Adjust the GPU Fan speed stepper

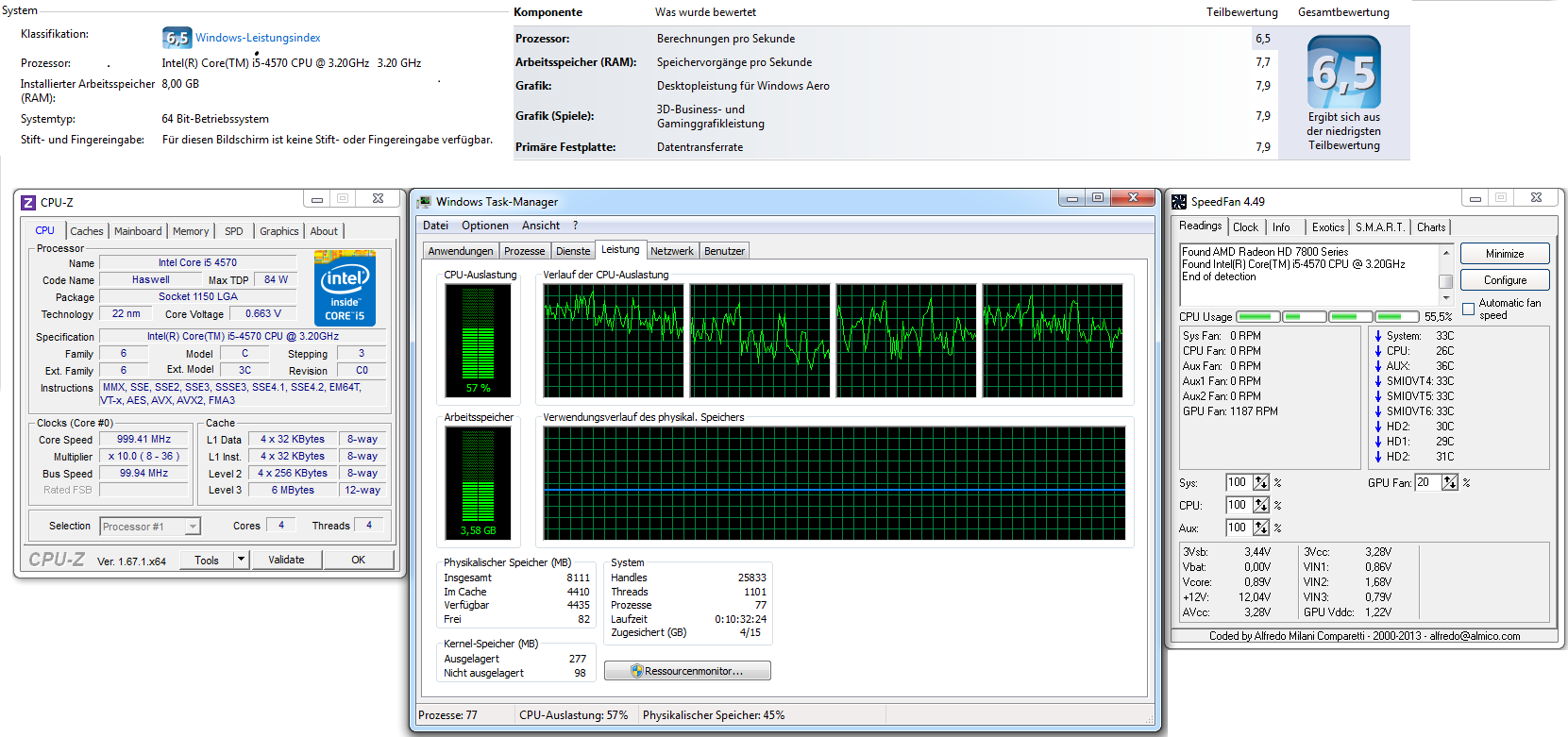pyautogui.click(x=1450, y=482)
